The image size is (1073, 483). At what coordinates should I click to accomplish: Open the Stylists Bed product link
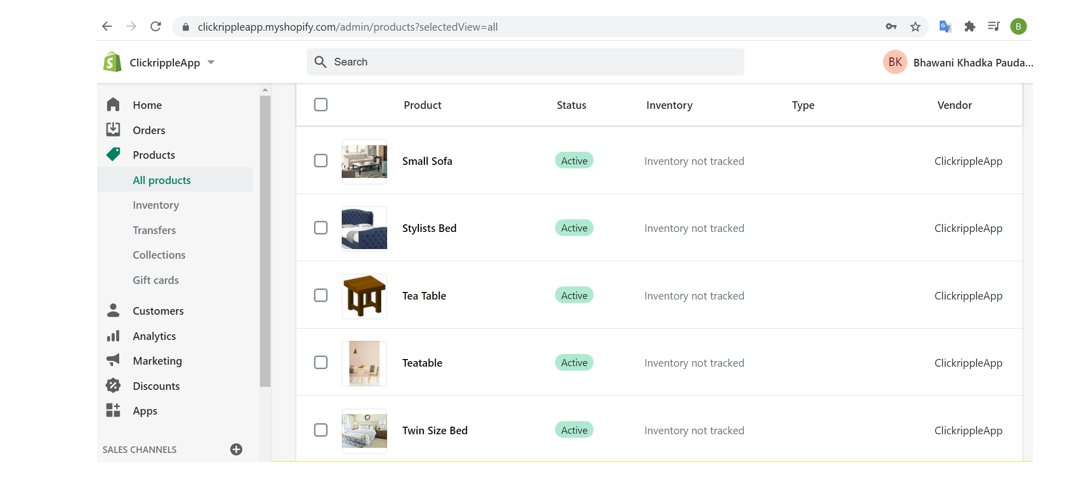pos(429,228)
